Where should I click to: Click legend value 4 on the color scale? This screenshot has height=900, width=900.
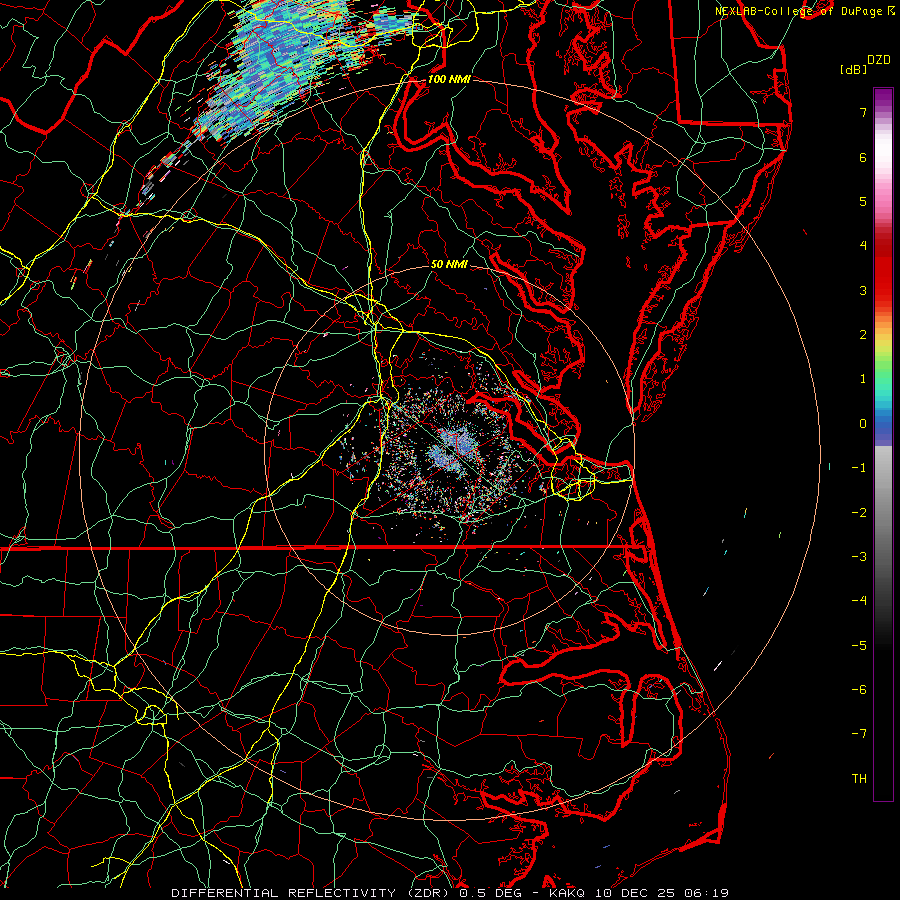coord(863,246)
